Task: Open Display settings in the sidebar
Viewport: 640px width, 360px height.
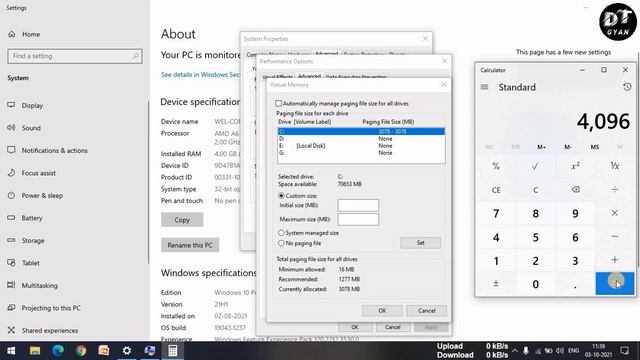Action: 32,105
